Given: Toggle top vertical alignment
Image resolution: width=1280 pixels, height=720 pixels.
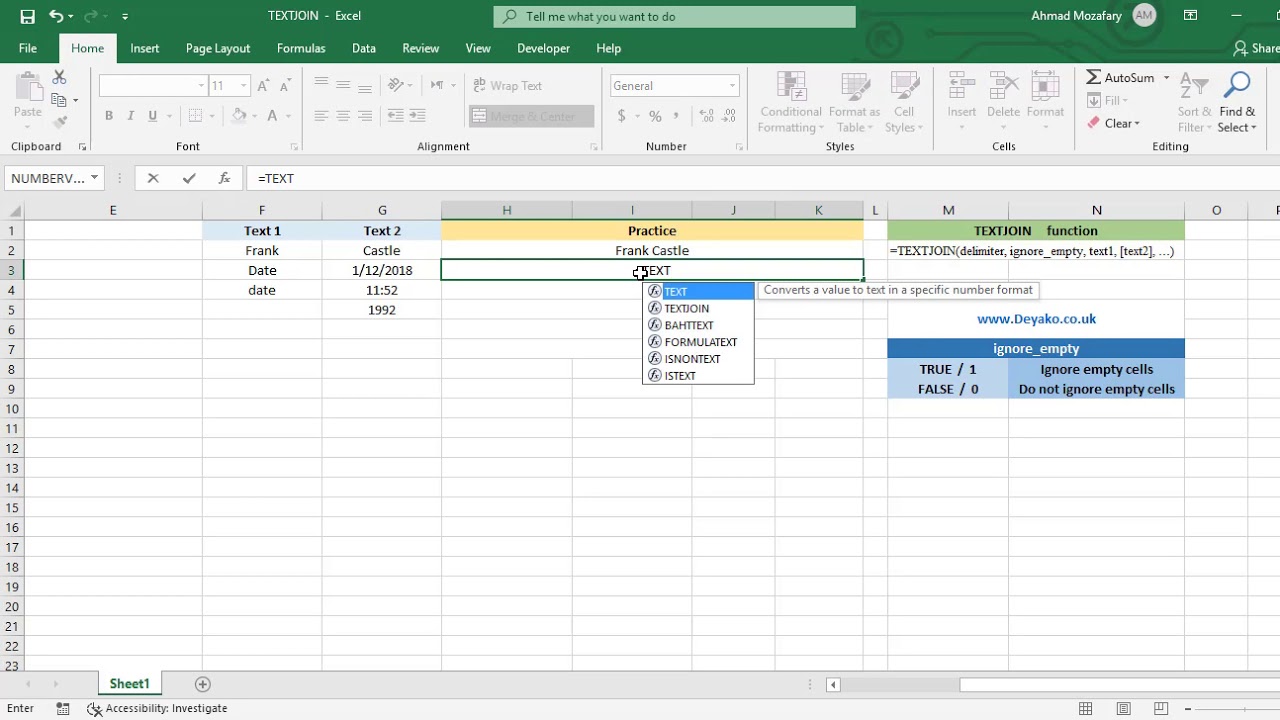Looking at the screenshot, I should [321, 86].
